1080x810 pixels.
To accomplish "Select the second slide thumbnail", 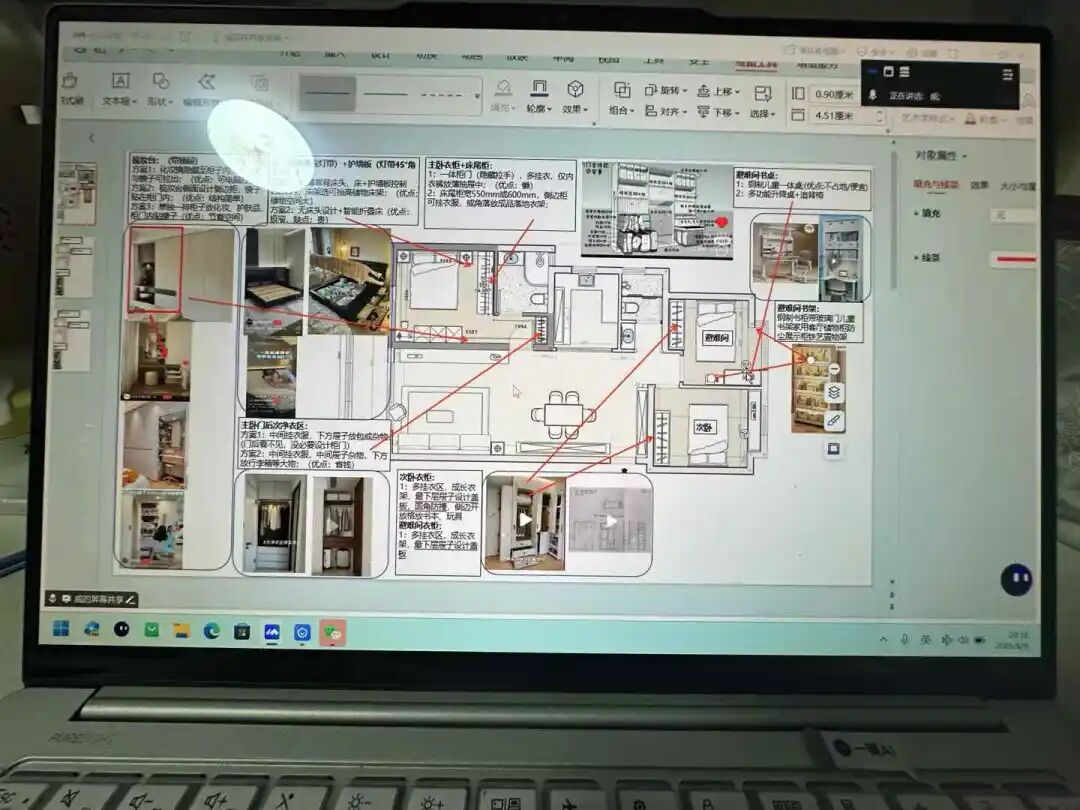I will pyautogui.click(x=76, y=267).
